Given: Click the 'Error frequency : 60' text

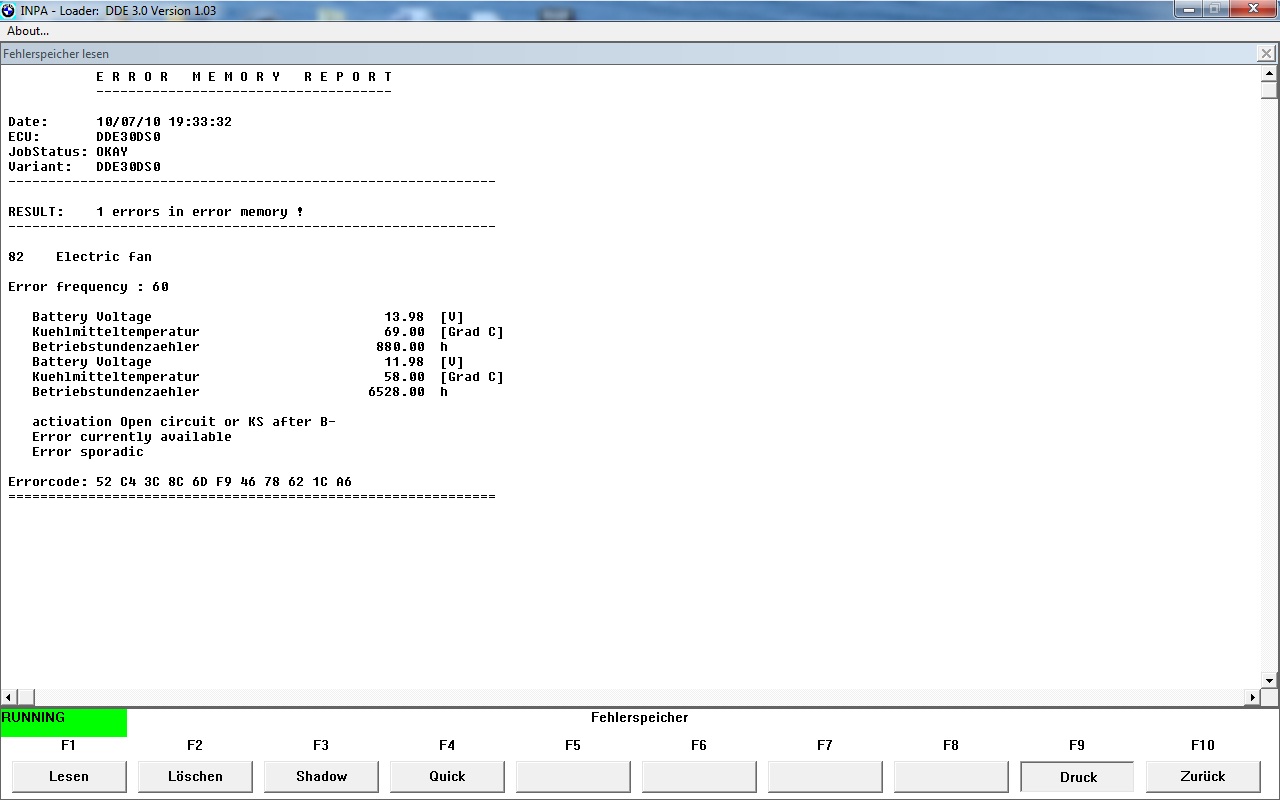Looking at the screenshot, I should tap(88, 287).
